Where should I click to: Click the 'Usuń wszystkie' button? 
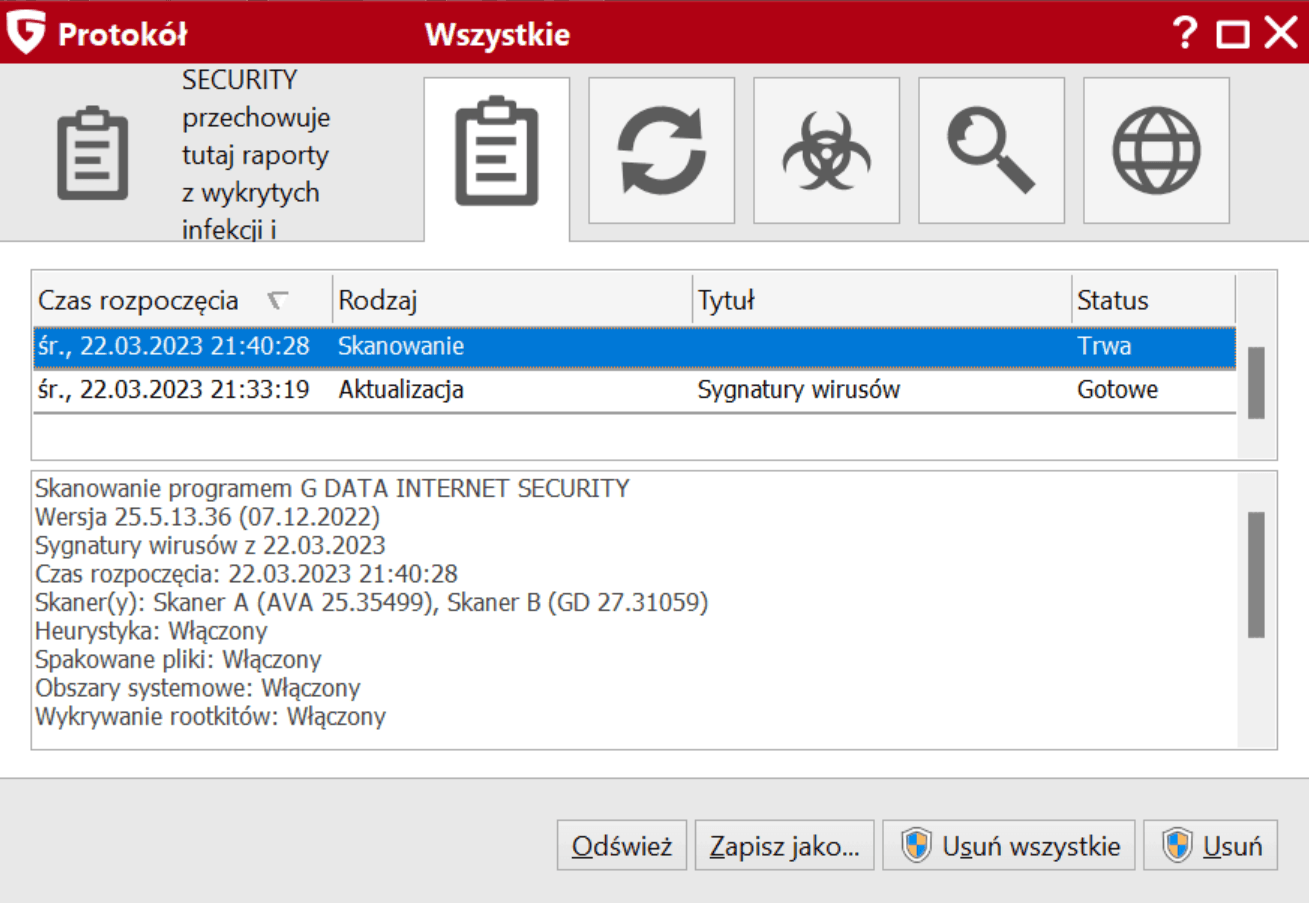pyautogui.click(x=1008, y=846)
